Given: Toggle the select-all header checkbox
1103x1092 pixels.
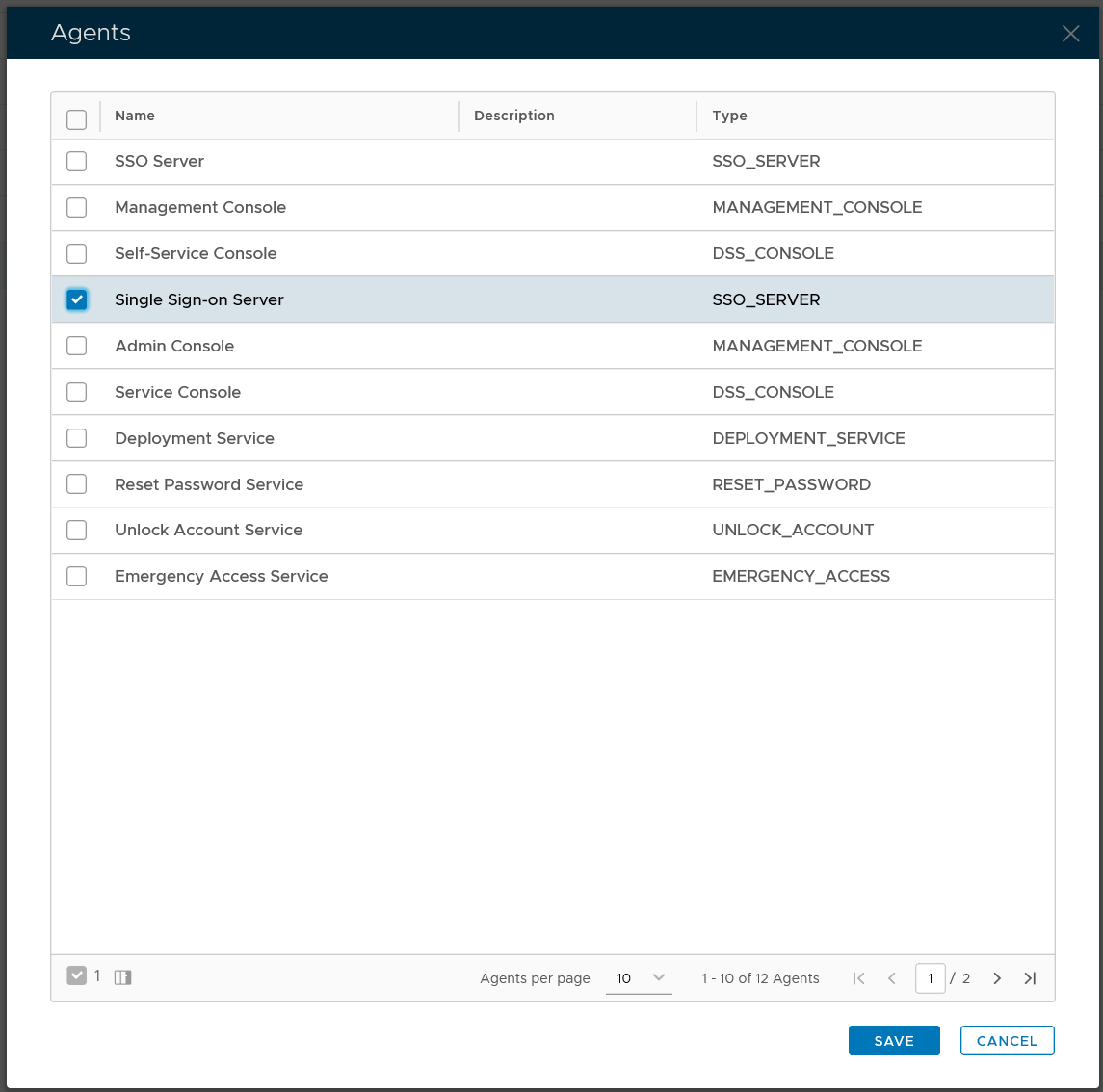Looking at the screenshot, I should point(77,119).
